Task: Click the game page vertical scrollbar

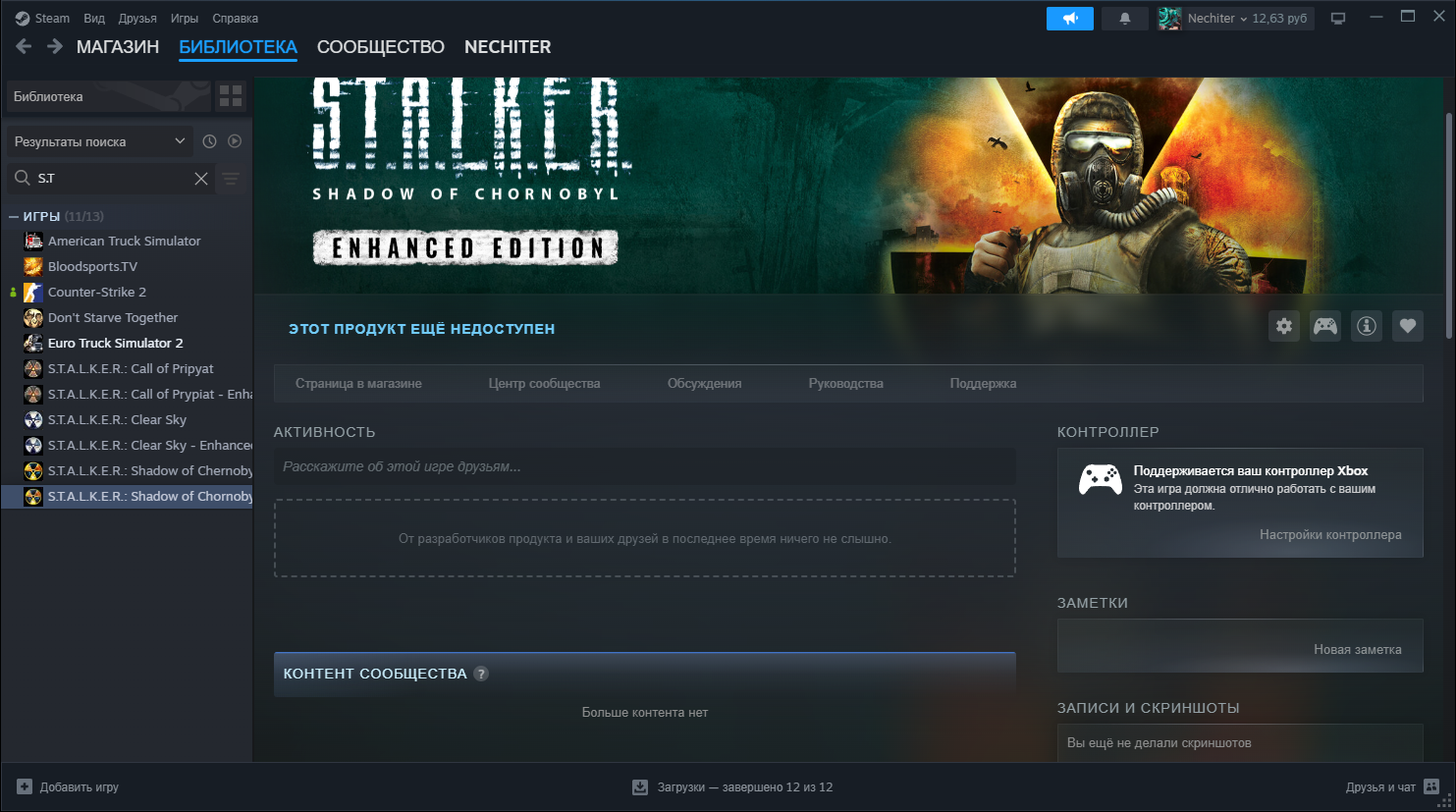Action: (1449, 226)
